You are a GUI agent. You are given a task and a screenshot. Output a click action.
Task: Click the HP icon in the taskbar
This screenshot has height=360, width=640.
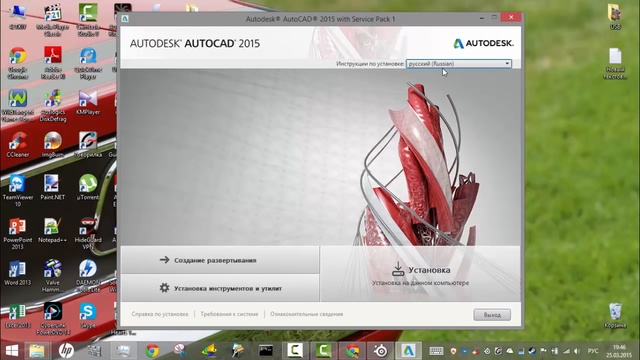(x=66, y=351)
